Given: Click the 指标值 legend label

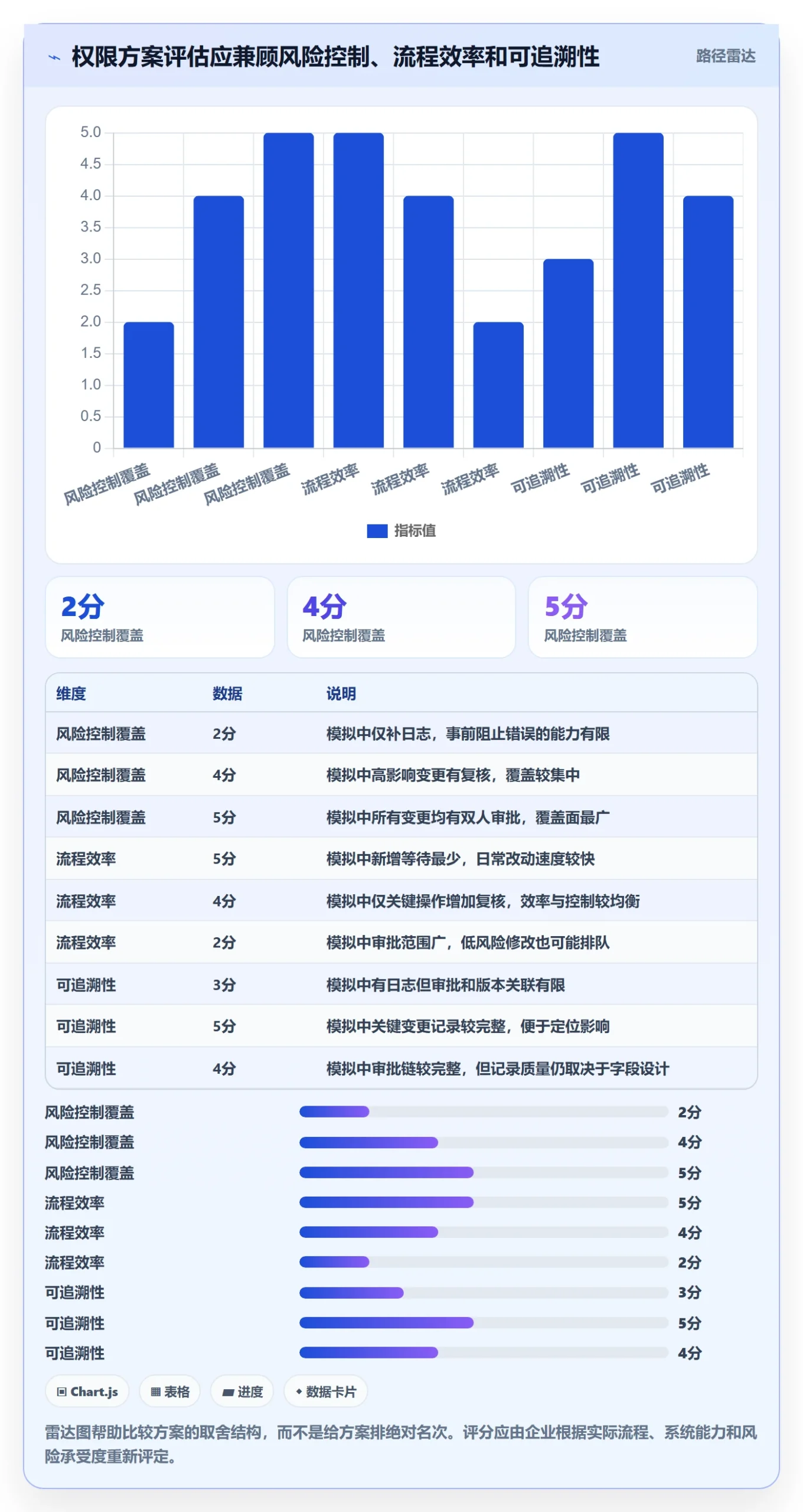Looking at the screenshot, I should point(415,530).
